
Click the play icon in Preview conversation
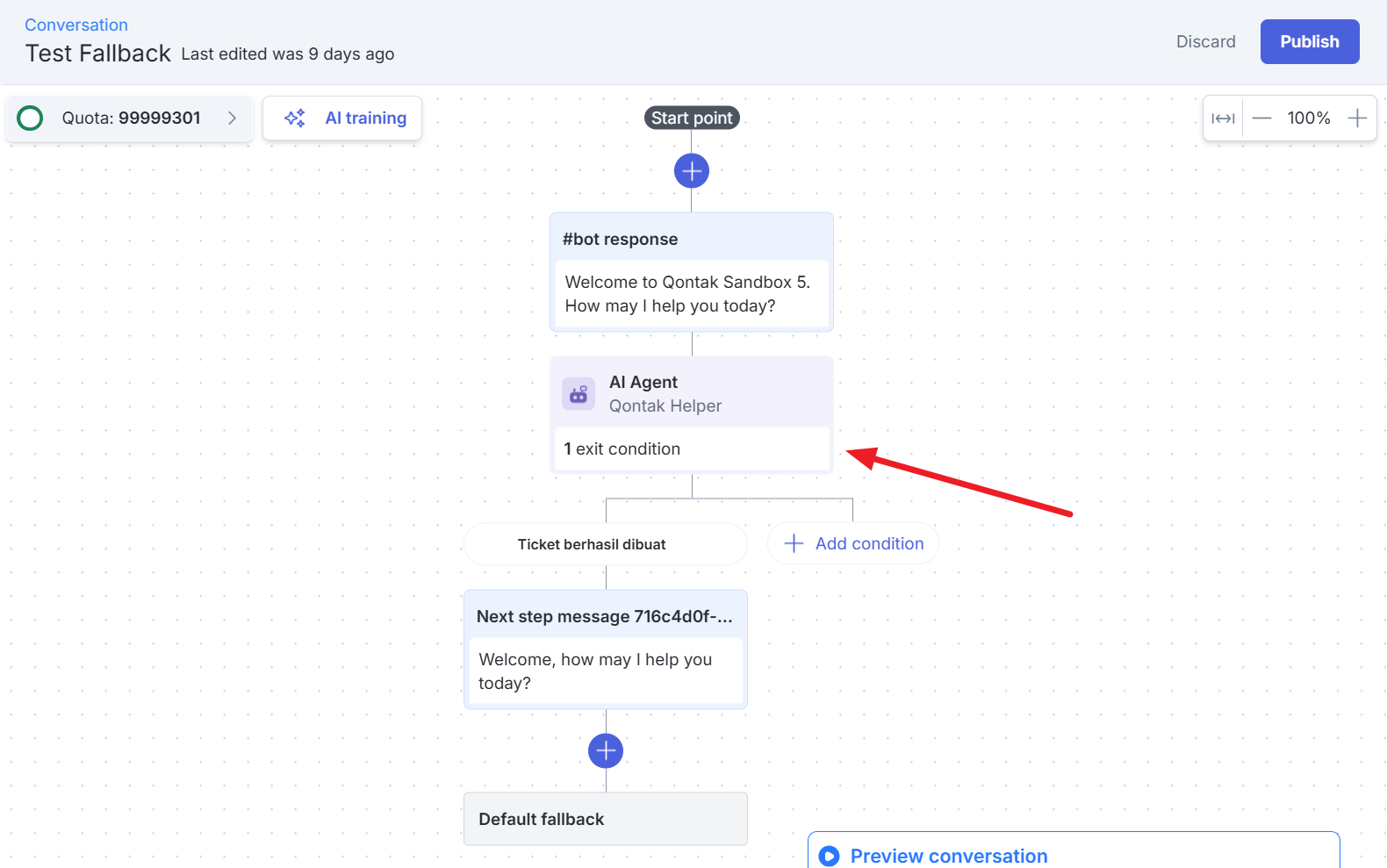pos(829,856)
